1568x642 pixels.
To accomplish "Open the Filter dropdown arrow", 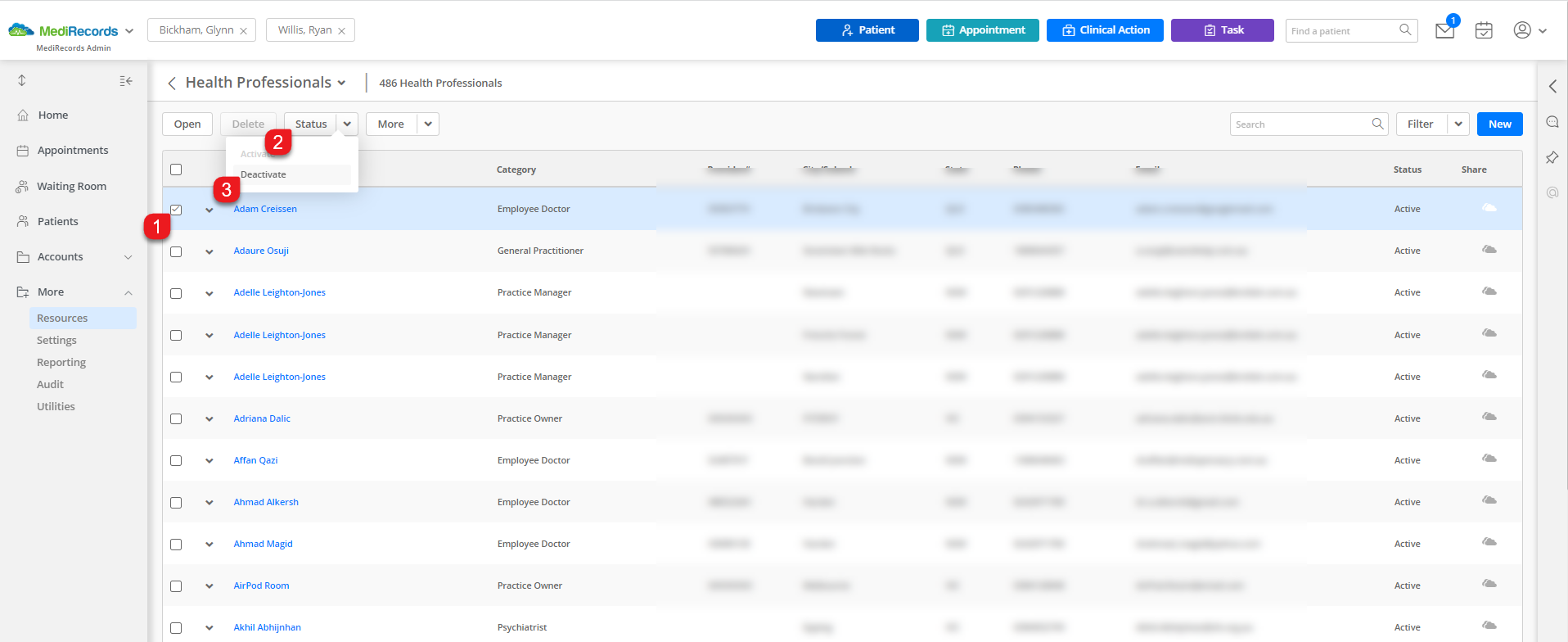I will (1458, 124).
